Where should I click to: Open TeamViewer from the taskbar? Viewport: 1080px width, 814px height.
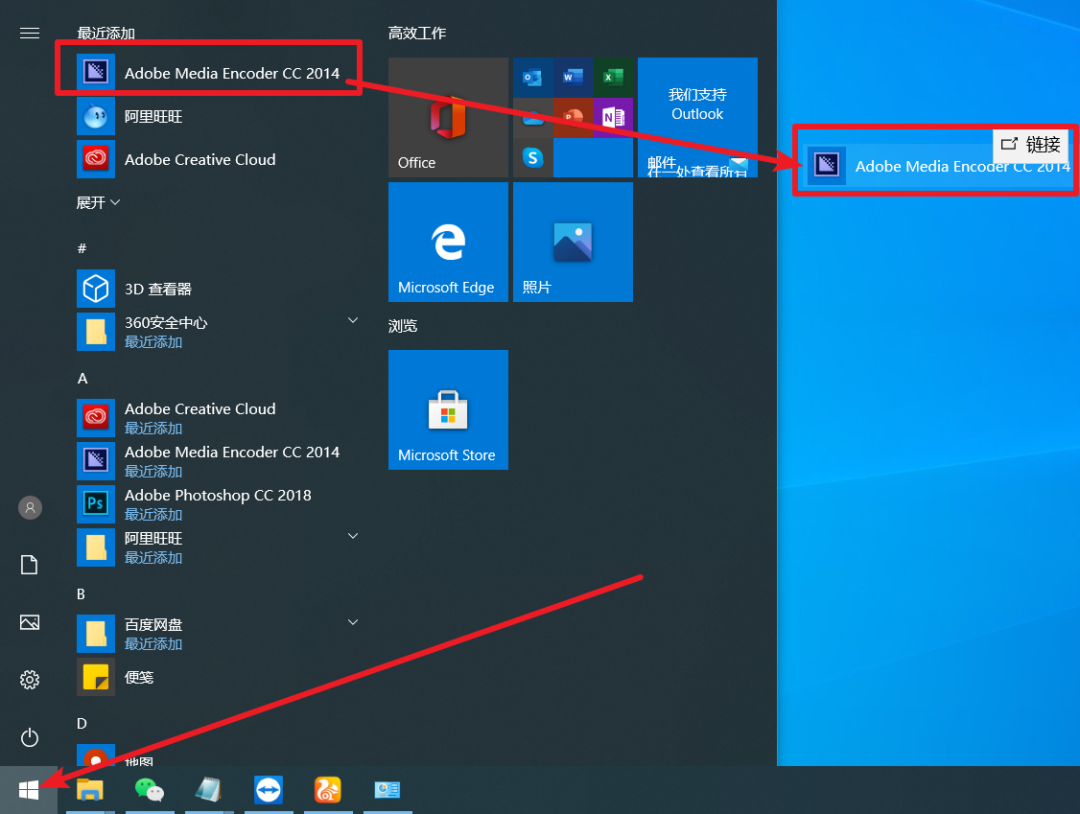268,790
